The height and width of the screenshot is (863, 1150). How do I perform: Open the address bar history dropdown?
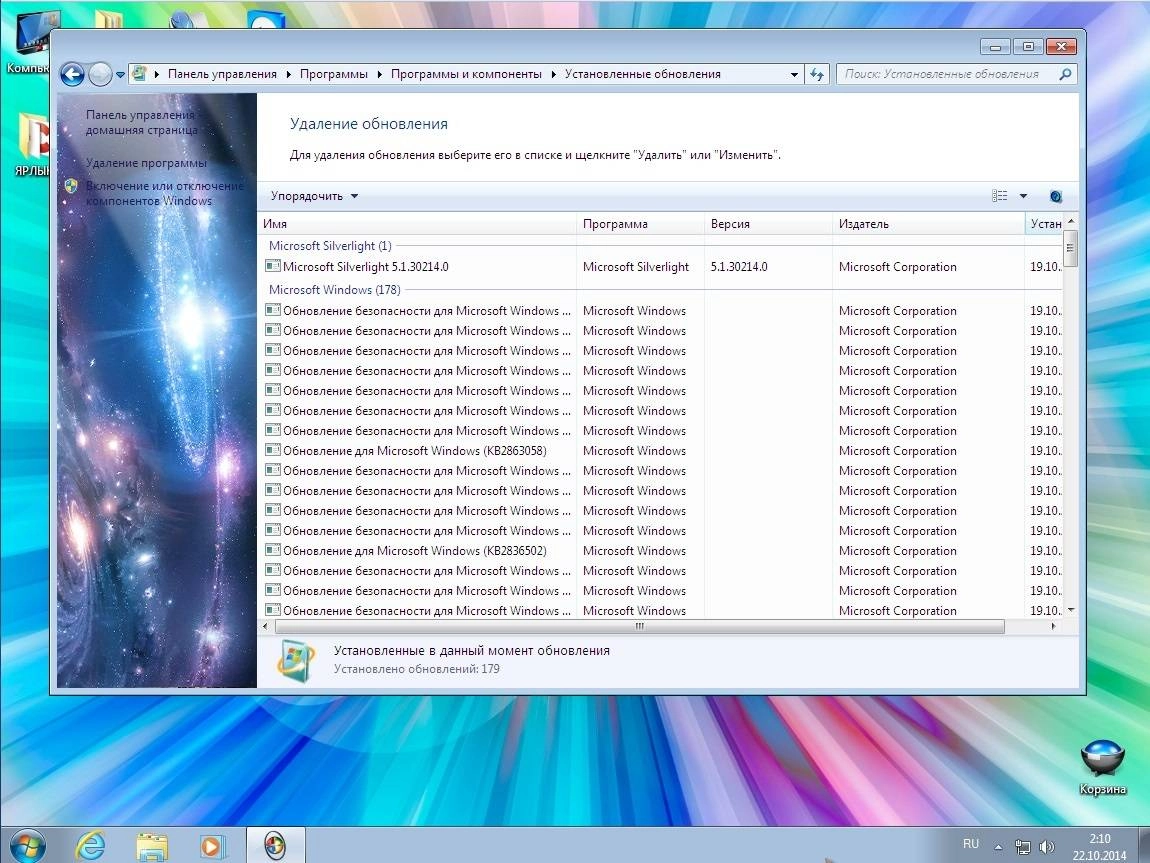pos(794,74)
